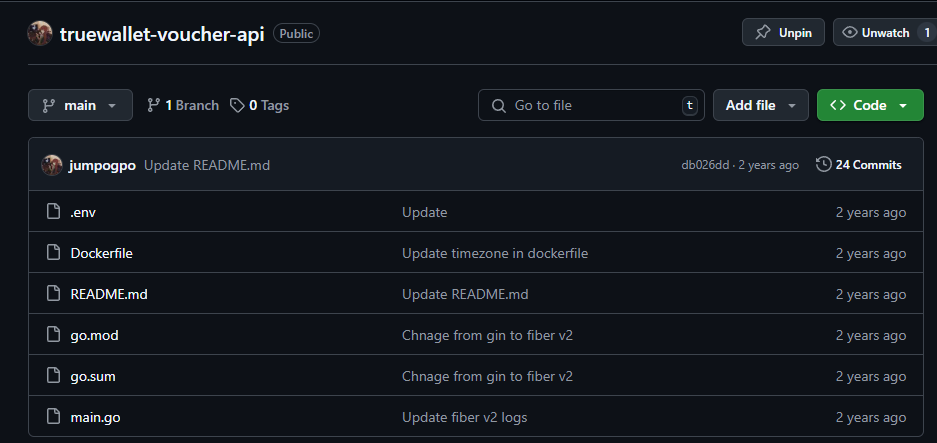Expand the main branch selector dropdown
Image resolution: width=937 pixels, height=443 pixels.
click(80, 105)
